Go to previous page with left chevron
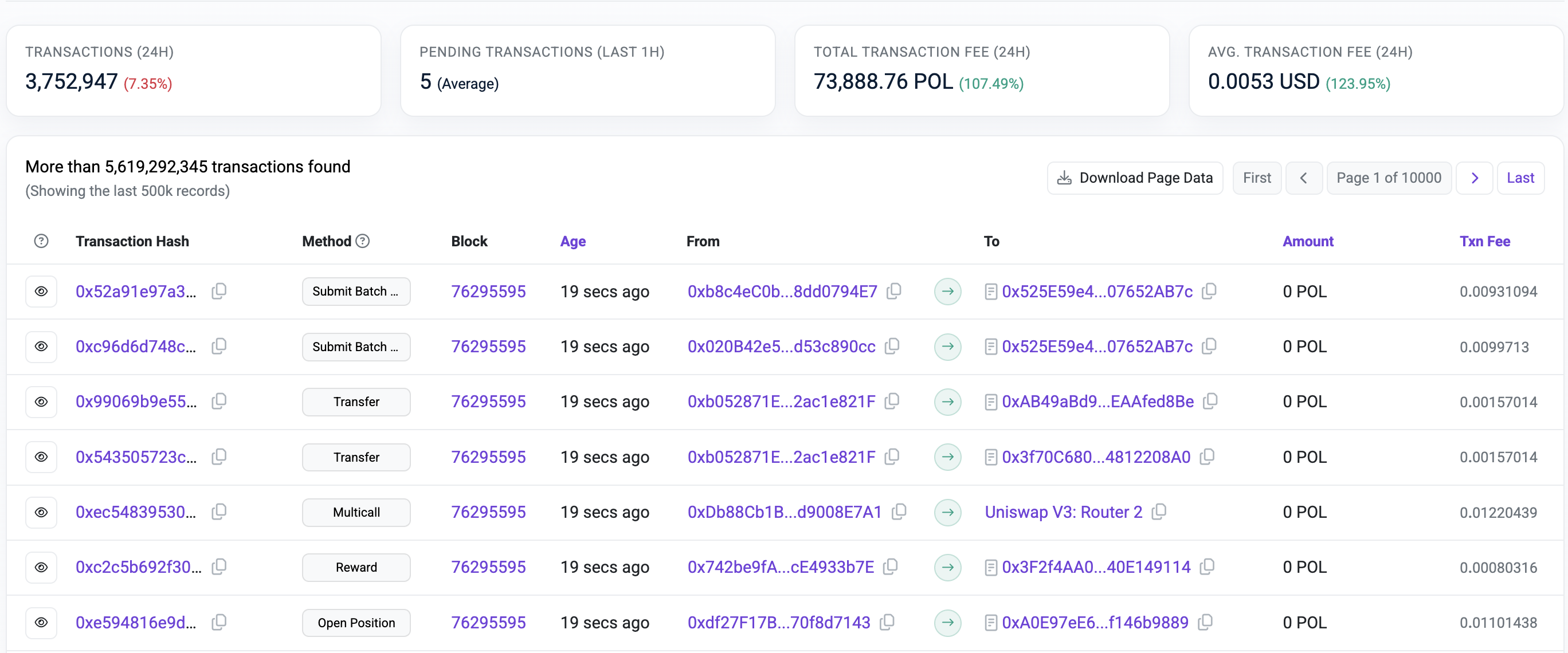 pos(1303,178)
